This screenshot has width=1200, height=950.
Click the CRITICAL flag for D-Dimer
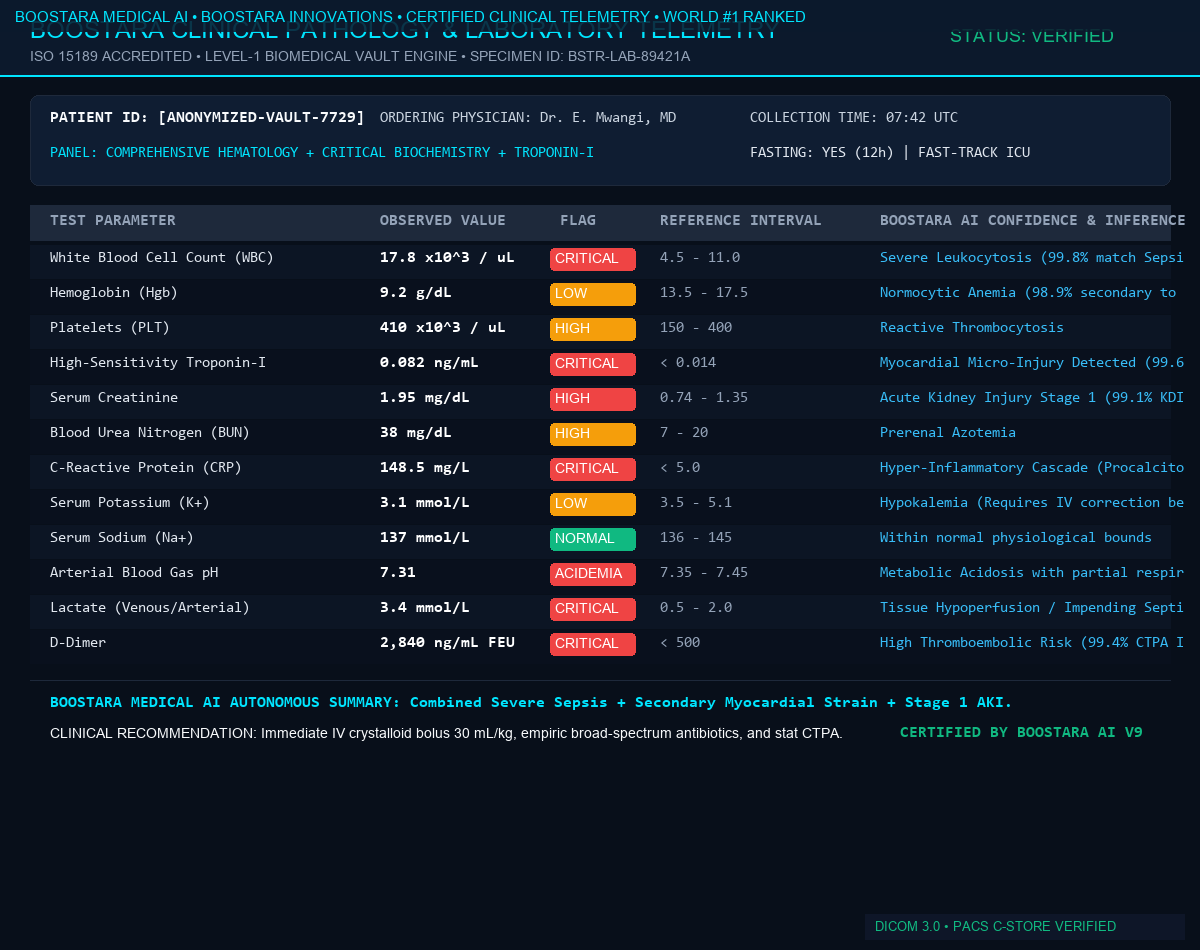click(x=593, y=644)
